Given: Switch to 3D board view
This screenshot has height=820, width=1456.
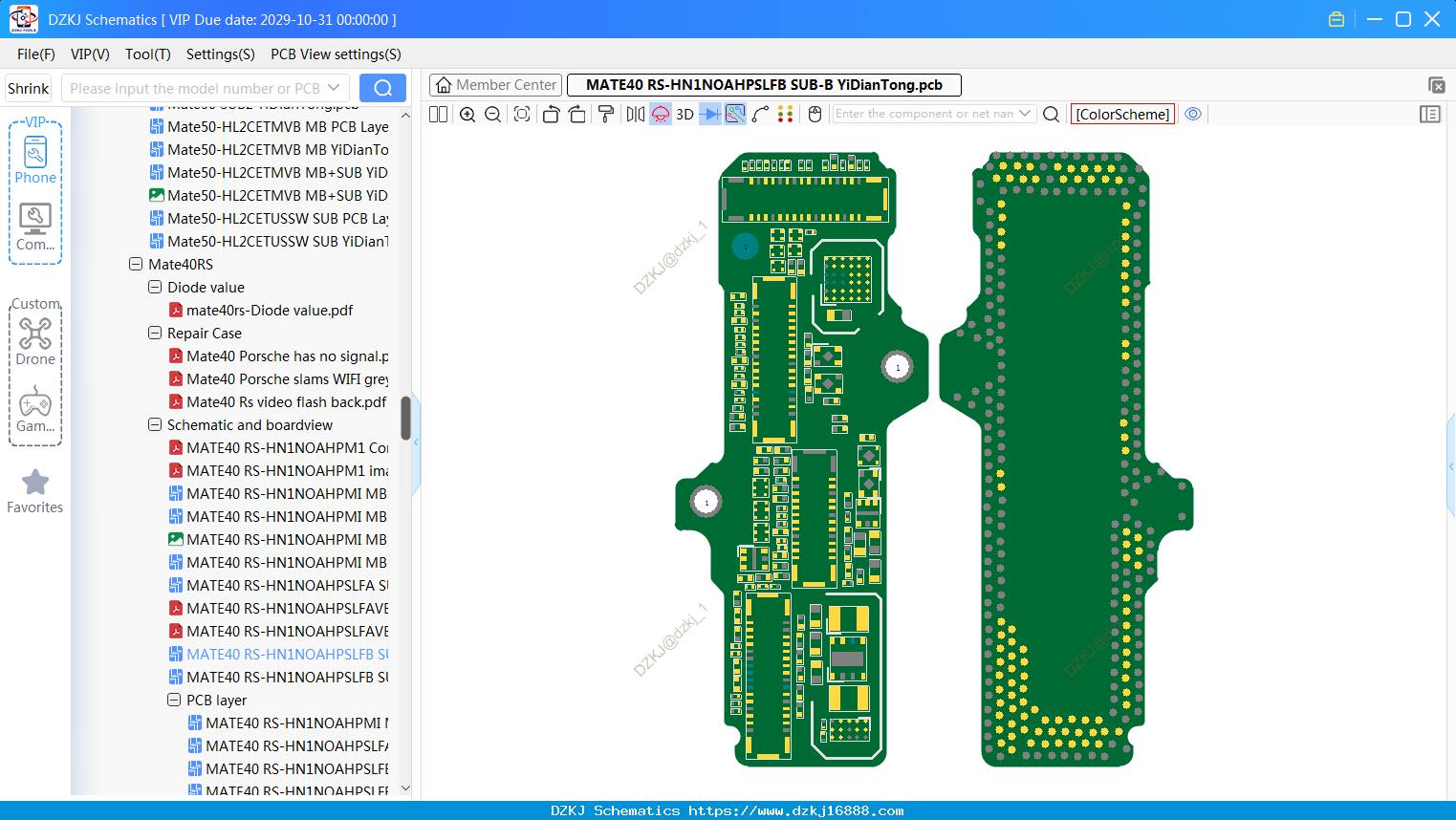Looking at the screenshot, I should click(685, 114).
